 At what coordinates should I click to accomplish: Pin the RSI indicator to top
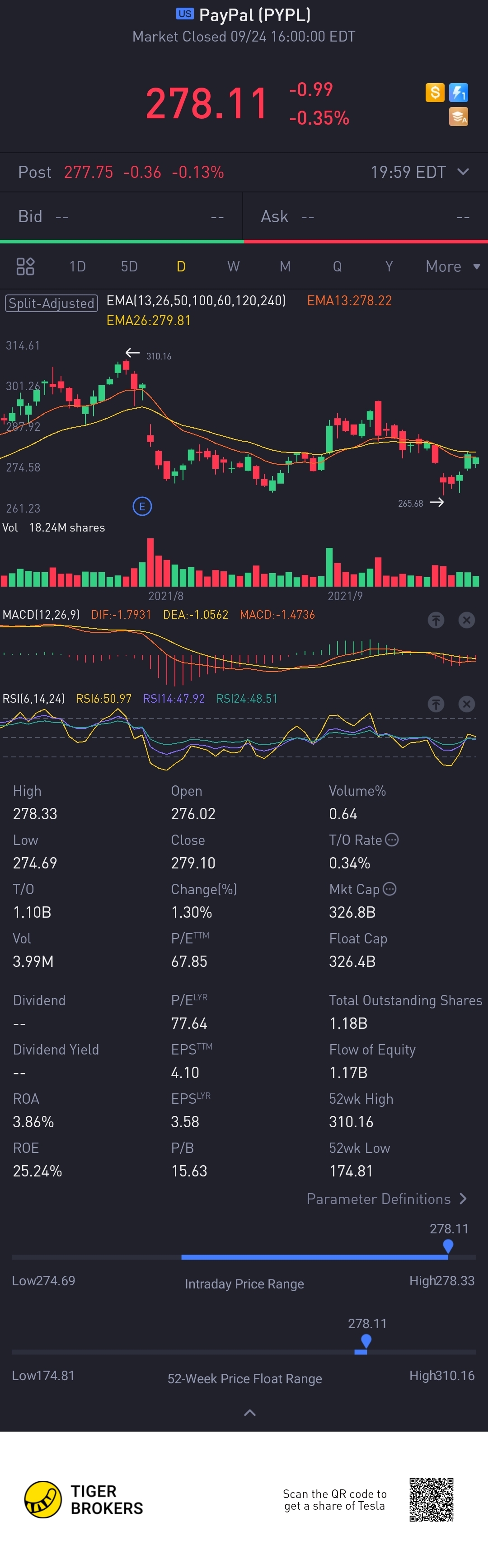[x=436, y=704]
